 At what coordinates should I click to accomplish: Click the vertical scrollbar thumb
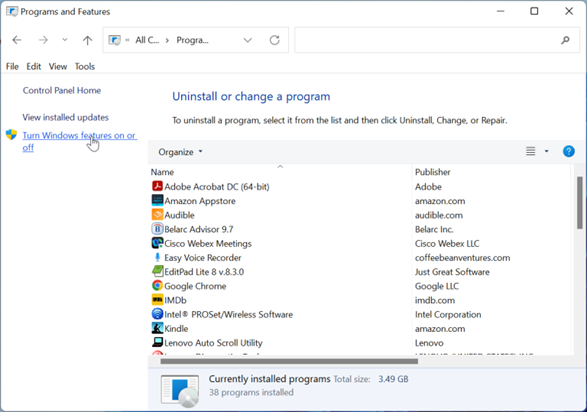point(579,202)
